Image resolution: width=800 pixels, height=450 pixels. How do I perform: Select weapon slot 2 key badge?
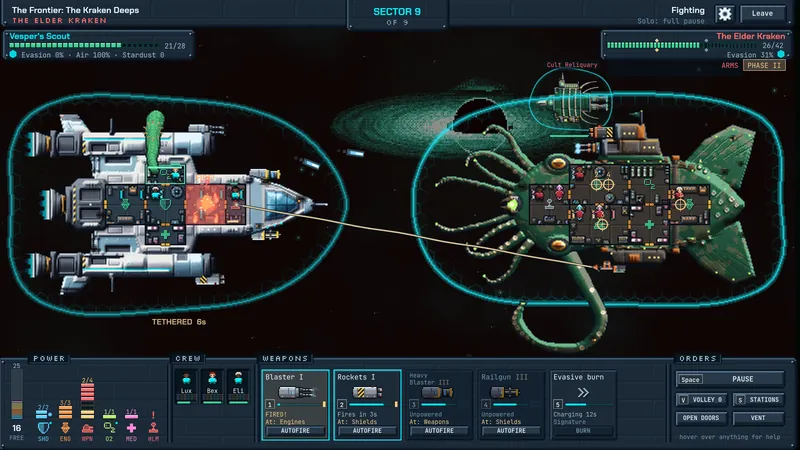342,404
